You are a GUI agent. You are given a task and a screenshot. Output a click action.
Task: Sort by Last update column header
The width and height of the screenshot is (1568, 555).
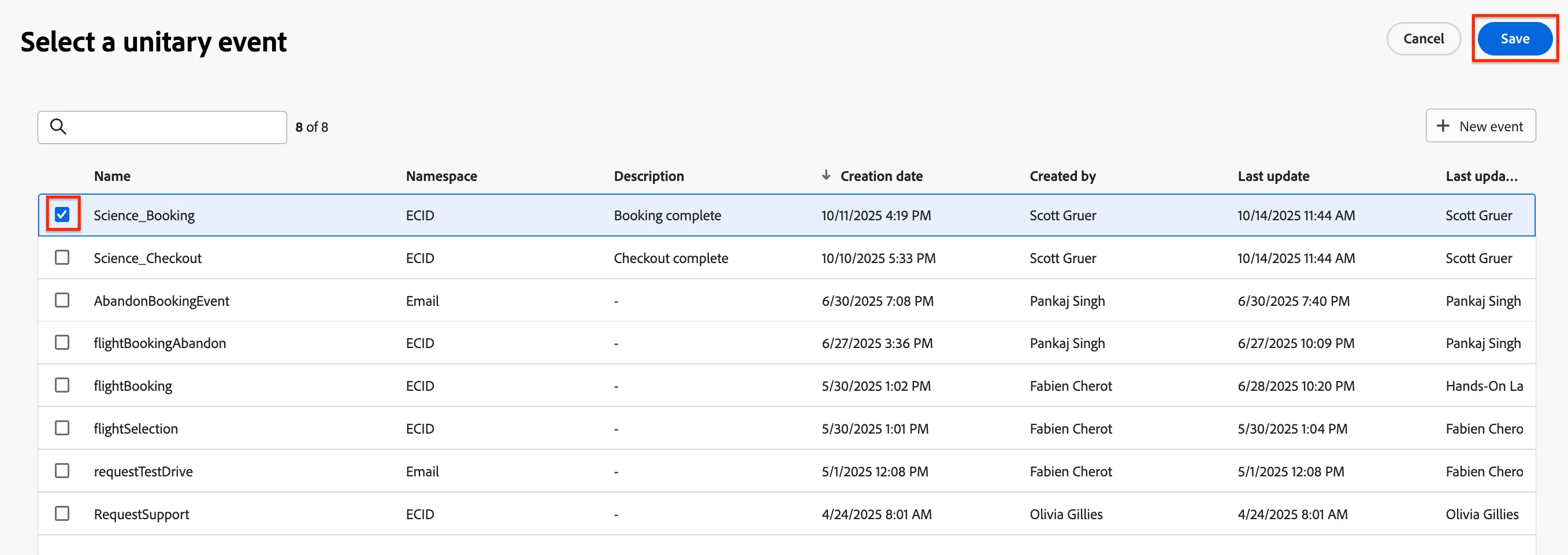coord(1273,176)
